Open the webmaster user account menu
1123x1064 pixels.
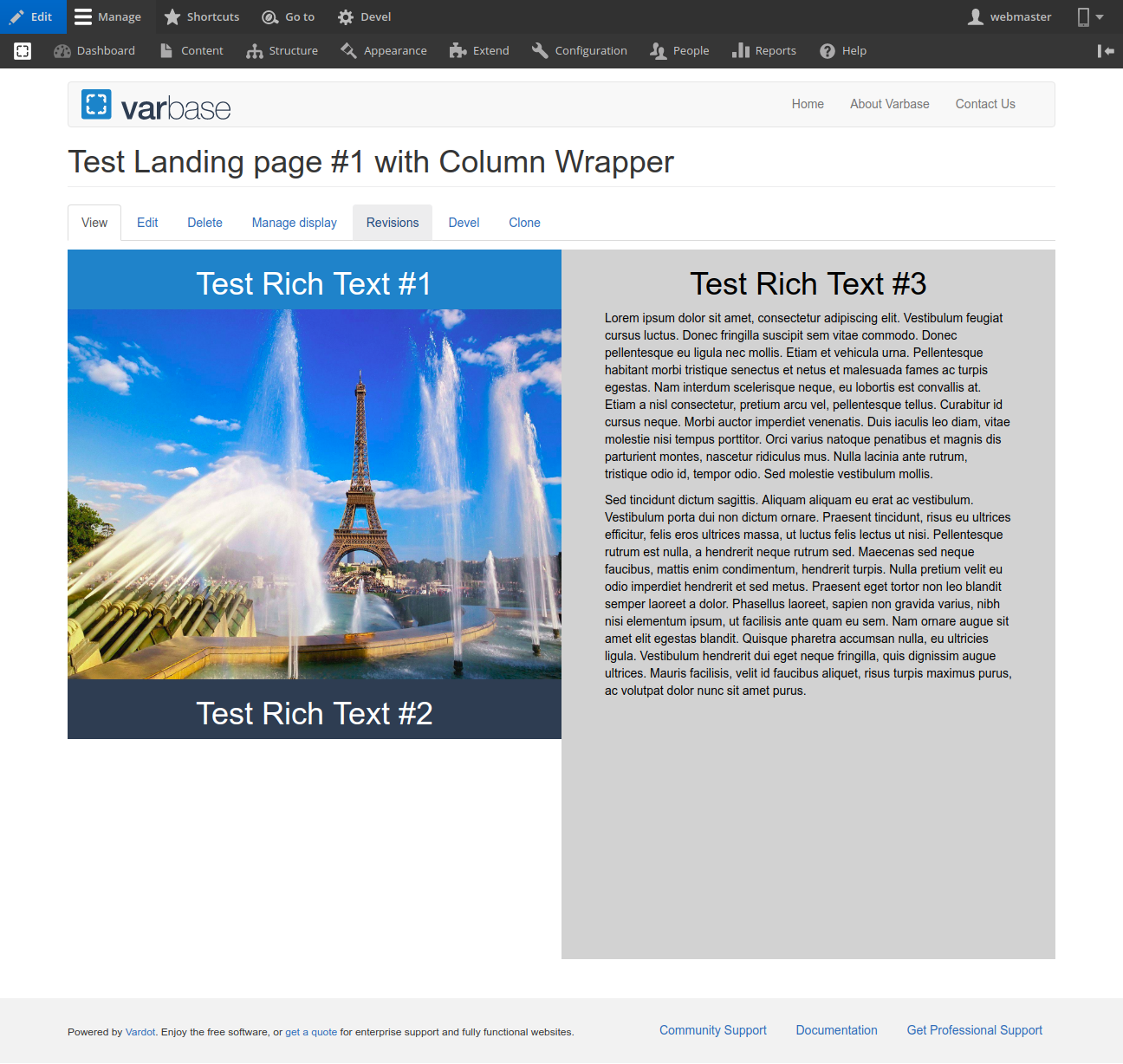click(1009, 16)
